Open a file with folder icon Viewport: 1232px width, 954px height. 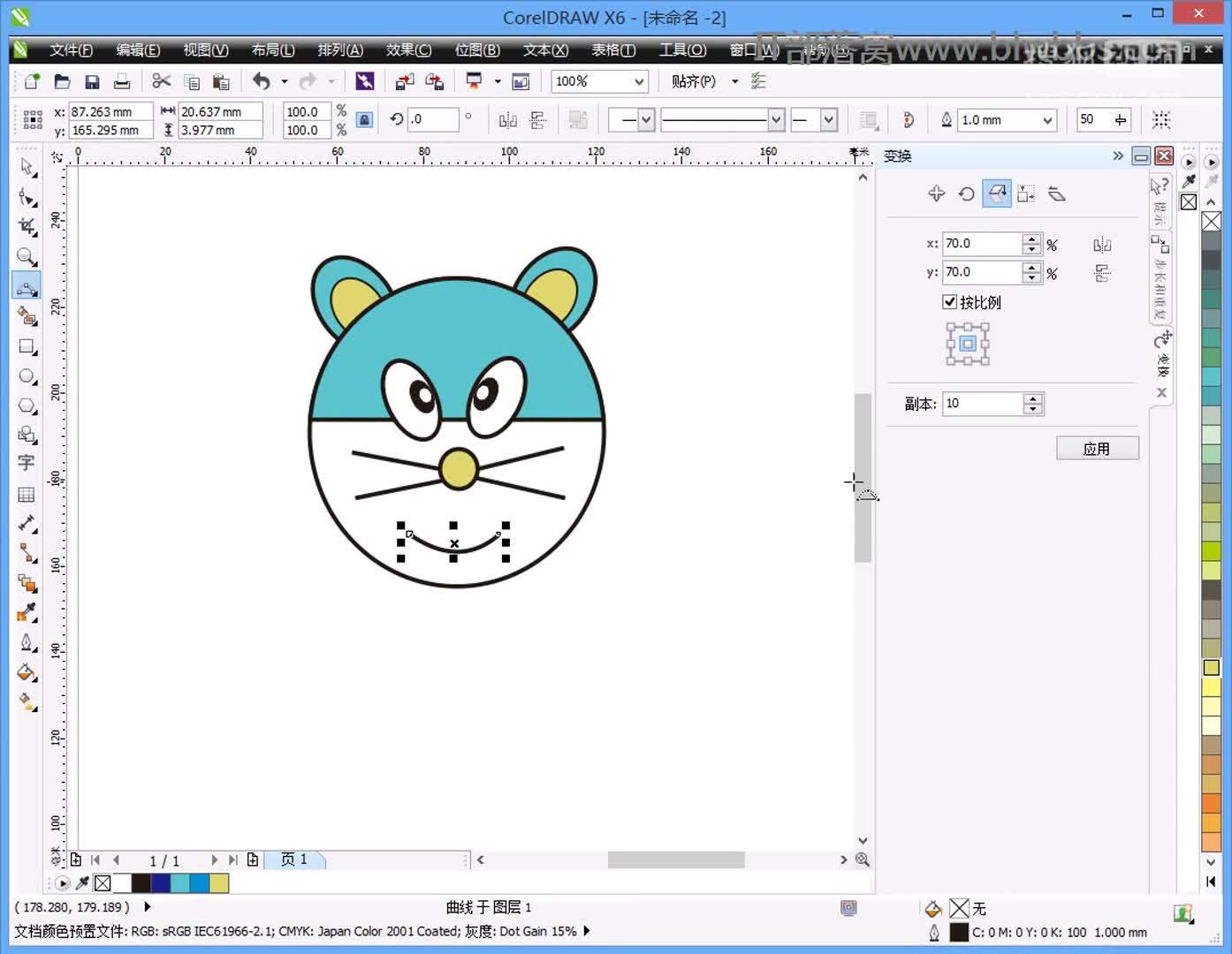pos(62,81)
